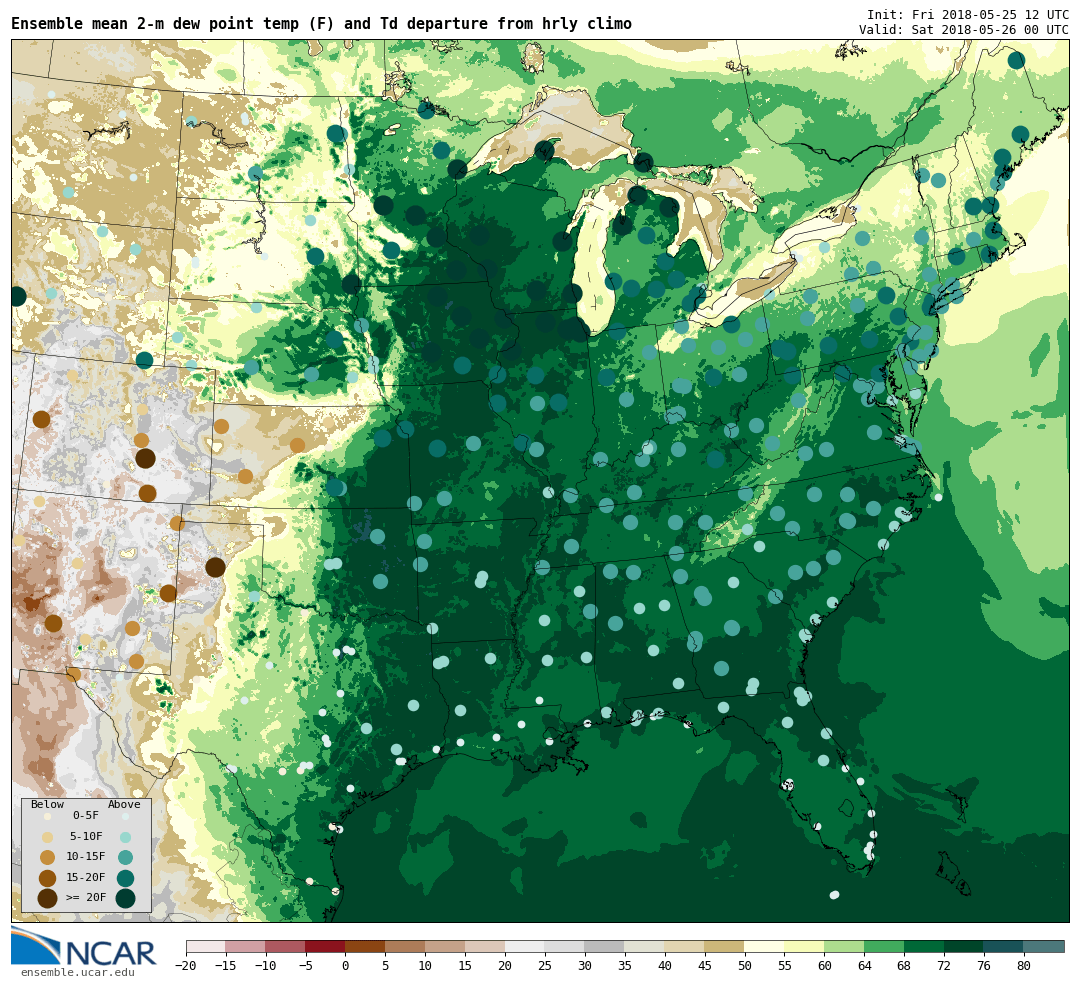Click the '64' colorbar tick label
This screenshot has height=985, width=1080.
tap(864, 966)
